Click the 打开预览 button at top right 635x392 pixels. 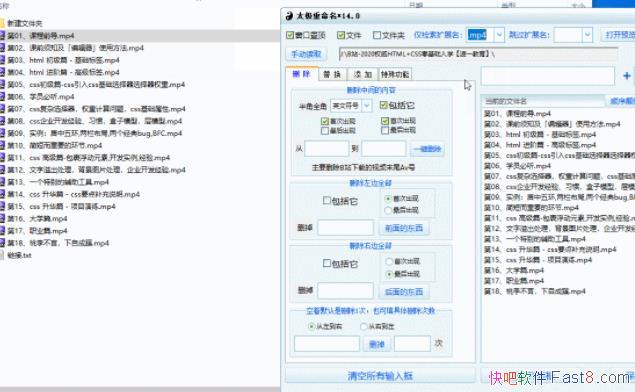point(618,35)
